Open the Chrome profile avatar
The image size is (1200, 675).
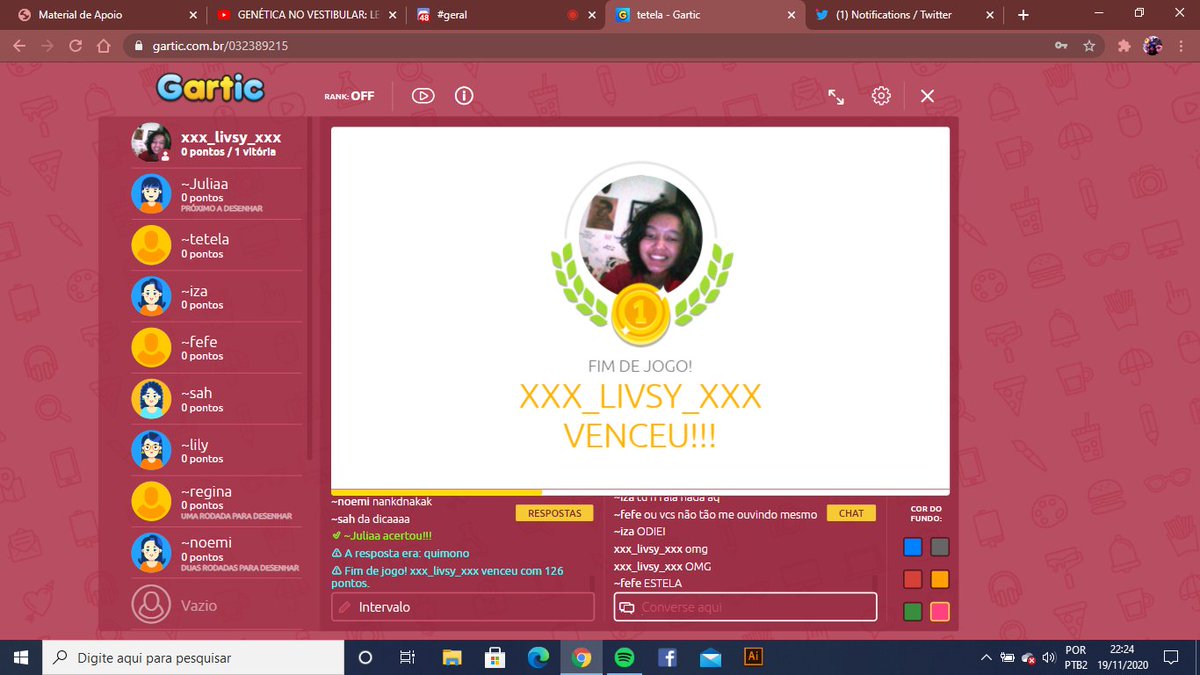[1152, 46]
